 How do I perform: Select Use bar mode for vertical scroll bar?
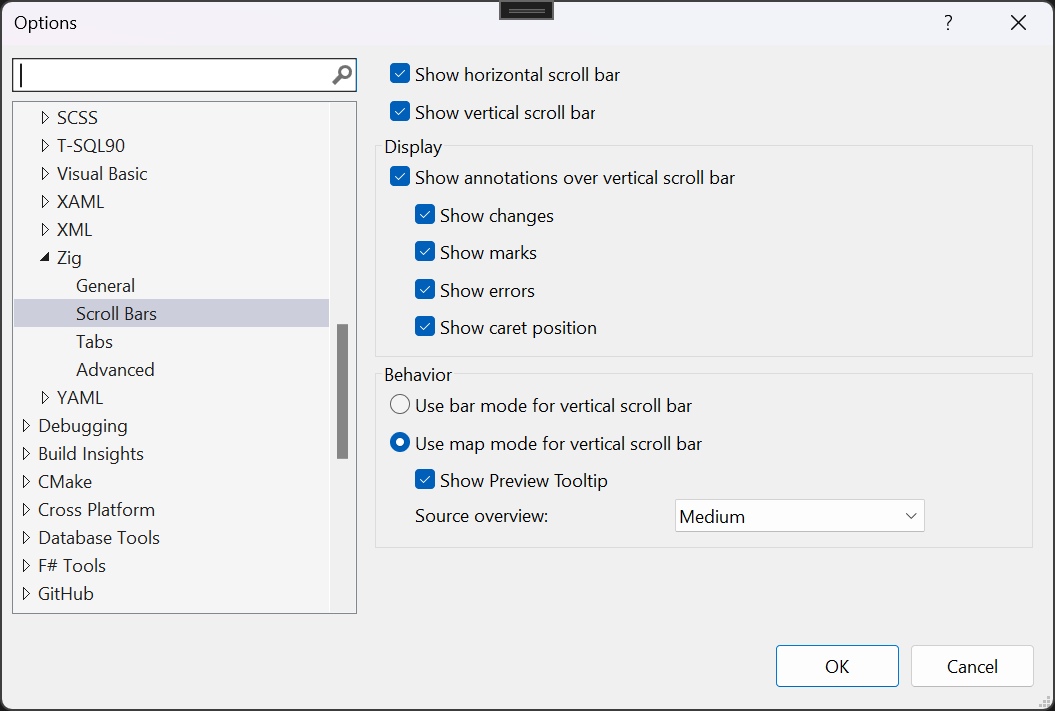(x=400, y=404)
